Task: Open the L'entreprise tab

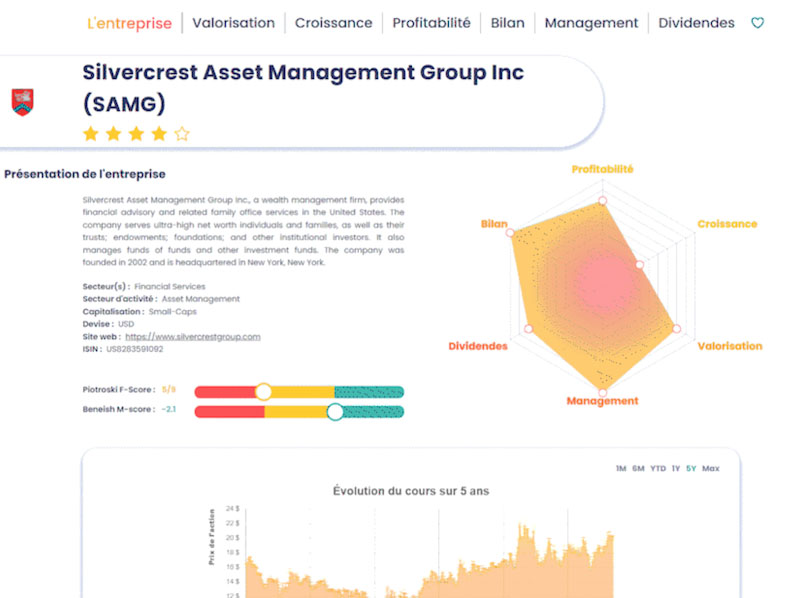Action: (130, 23)
